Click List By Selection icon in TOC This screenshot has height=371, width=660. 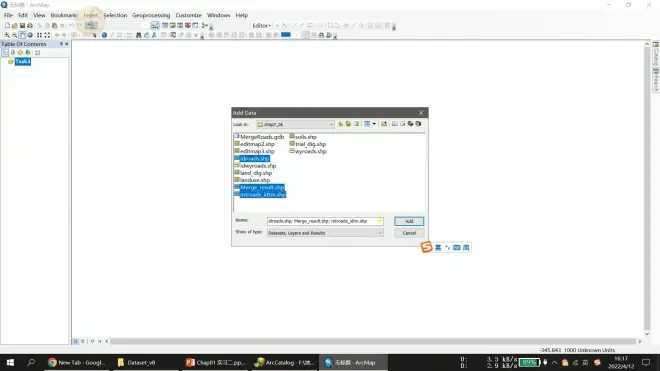(28, 53)
